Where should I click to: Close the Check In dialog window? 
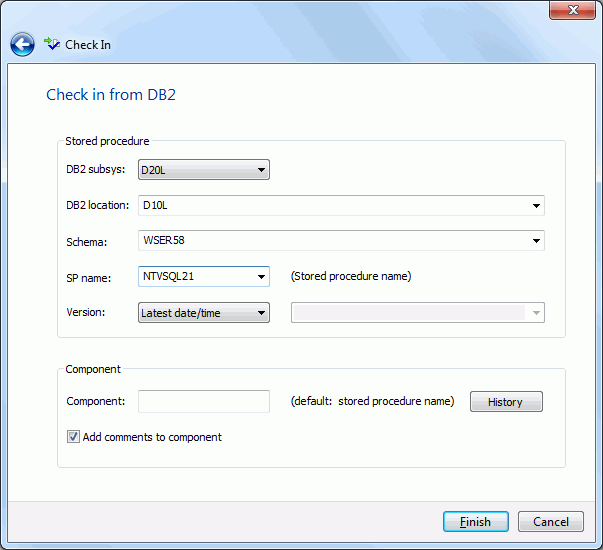tap(572, 10)
